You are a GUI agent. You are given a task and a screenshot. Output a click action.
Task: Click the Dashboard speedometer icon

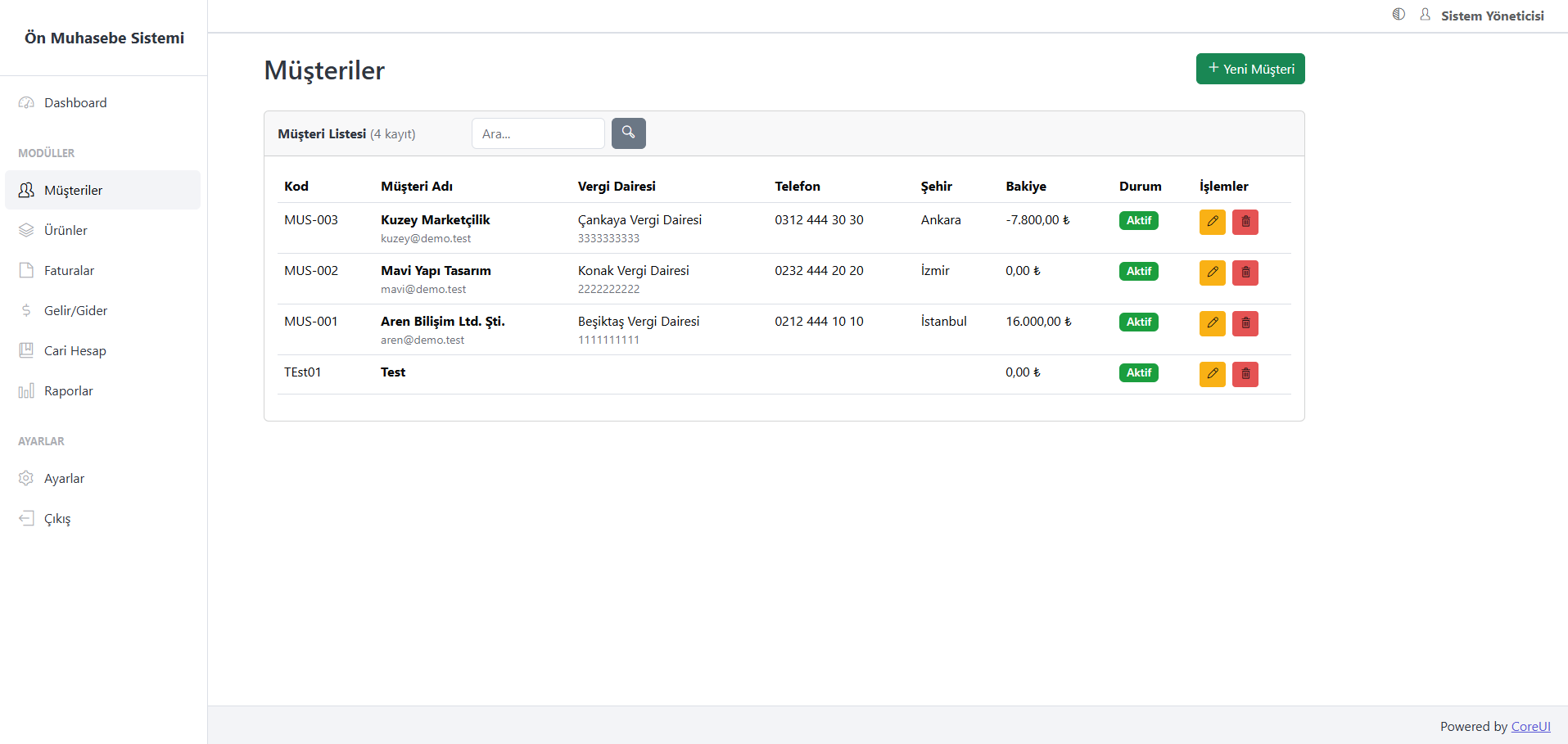pos(26,102)
